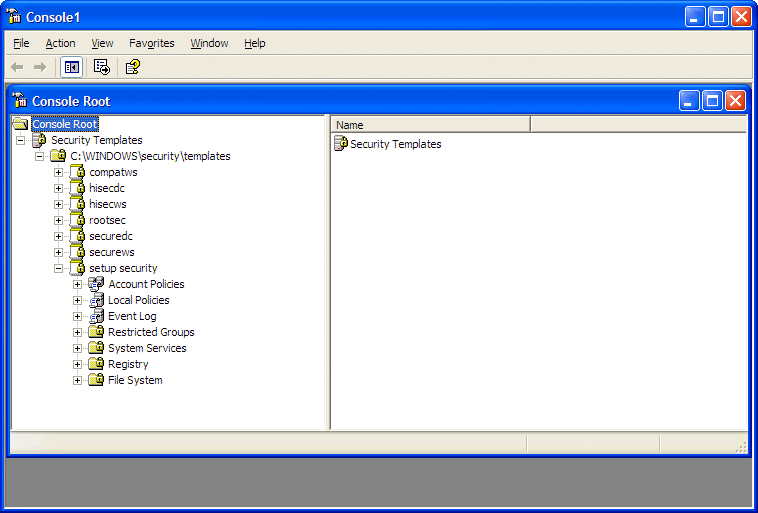
Task: Click the Console Root child window icon
Action: [x=20, y=101]
